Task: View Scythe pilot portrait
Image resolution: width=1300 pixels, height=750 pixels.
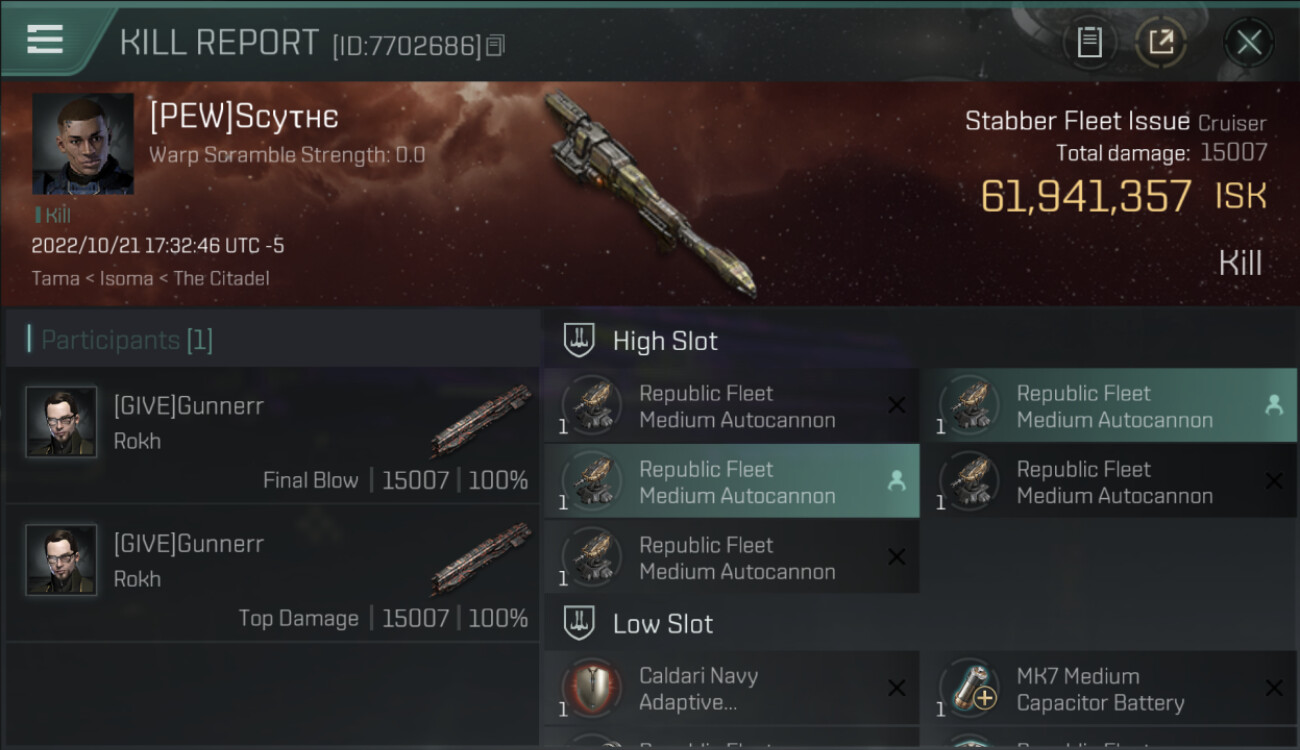Action: pyautogui.click(x=82, y=144)
